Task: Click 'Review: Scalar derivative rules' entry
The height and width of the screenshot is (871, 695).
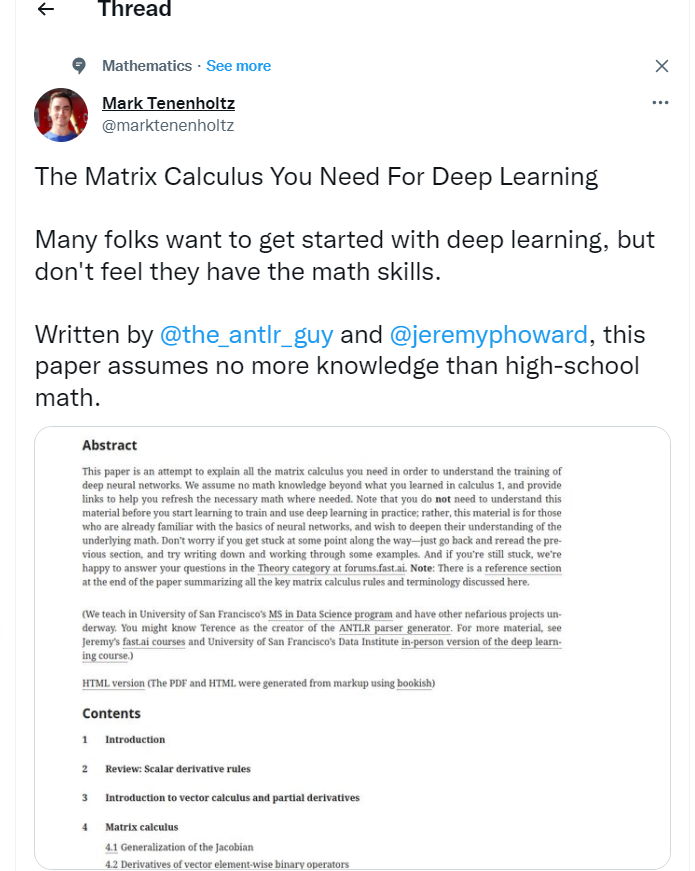Action: pyautogui.click(x=177, y=769)
